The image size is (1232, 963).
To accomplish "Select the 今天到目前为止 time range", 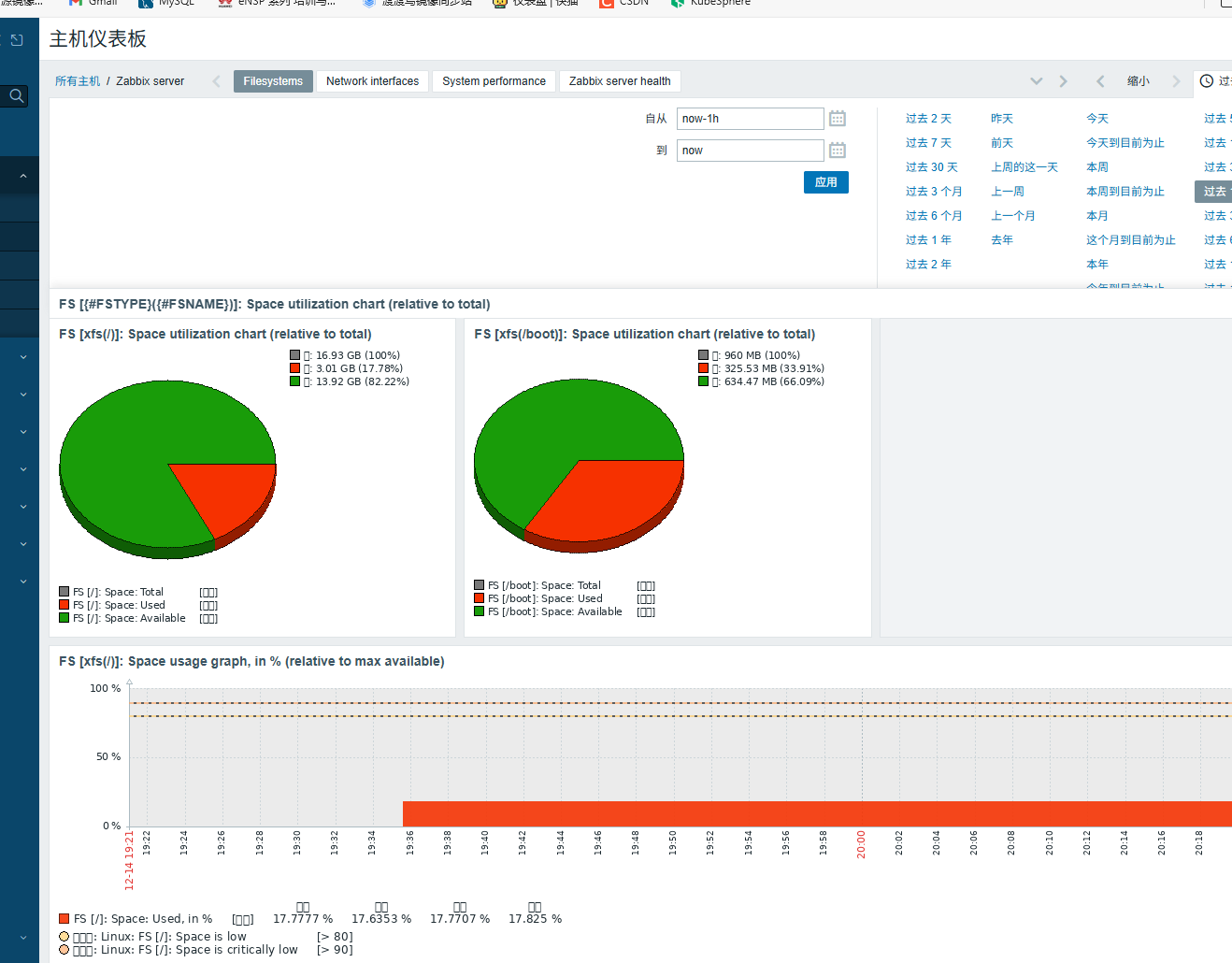I will pyautogui.click(x=1125, y=143).
